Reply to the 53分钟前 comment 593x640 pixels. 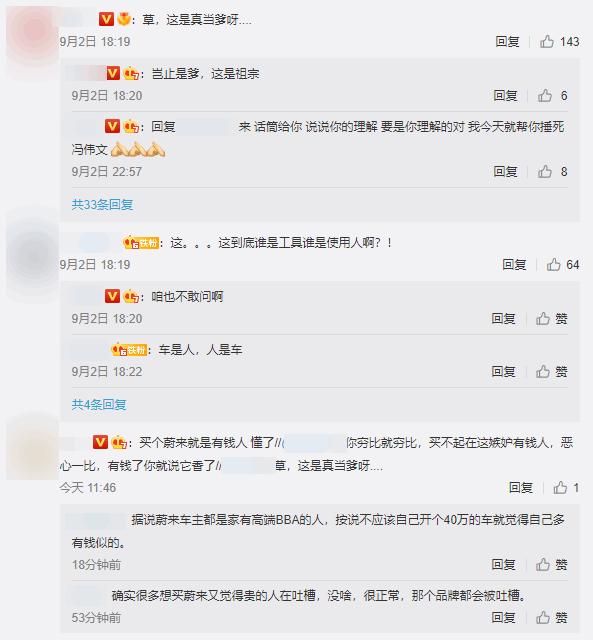click(x=503, y=618)
